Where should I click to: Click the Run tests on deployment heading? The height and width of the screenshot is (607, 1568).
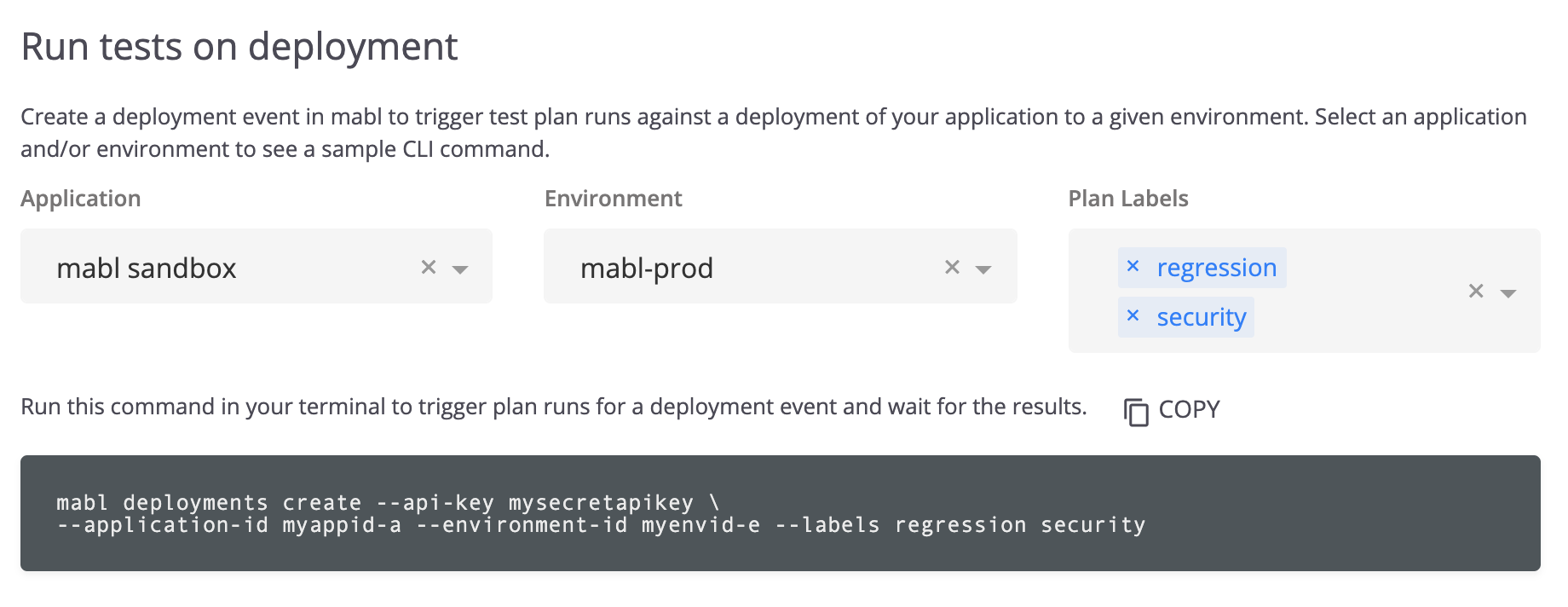(239, 47)
